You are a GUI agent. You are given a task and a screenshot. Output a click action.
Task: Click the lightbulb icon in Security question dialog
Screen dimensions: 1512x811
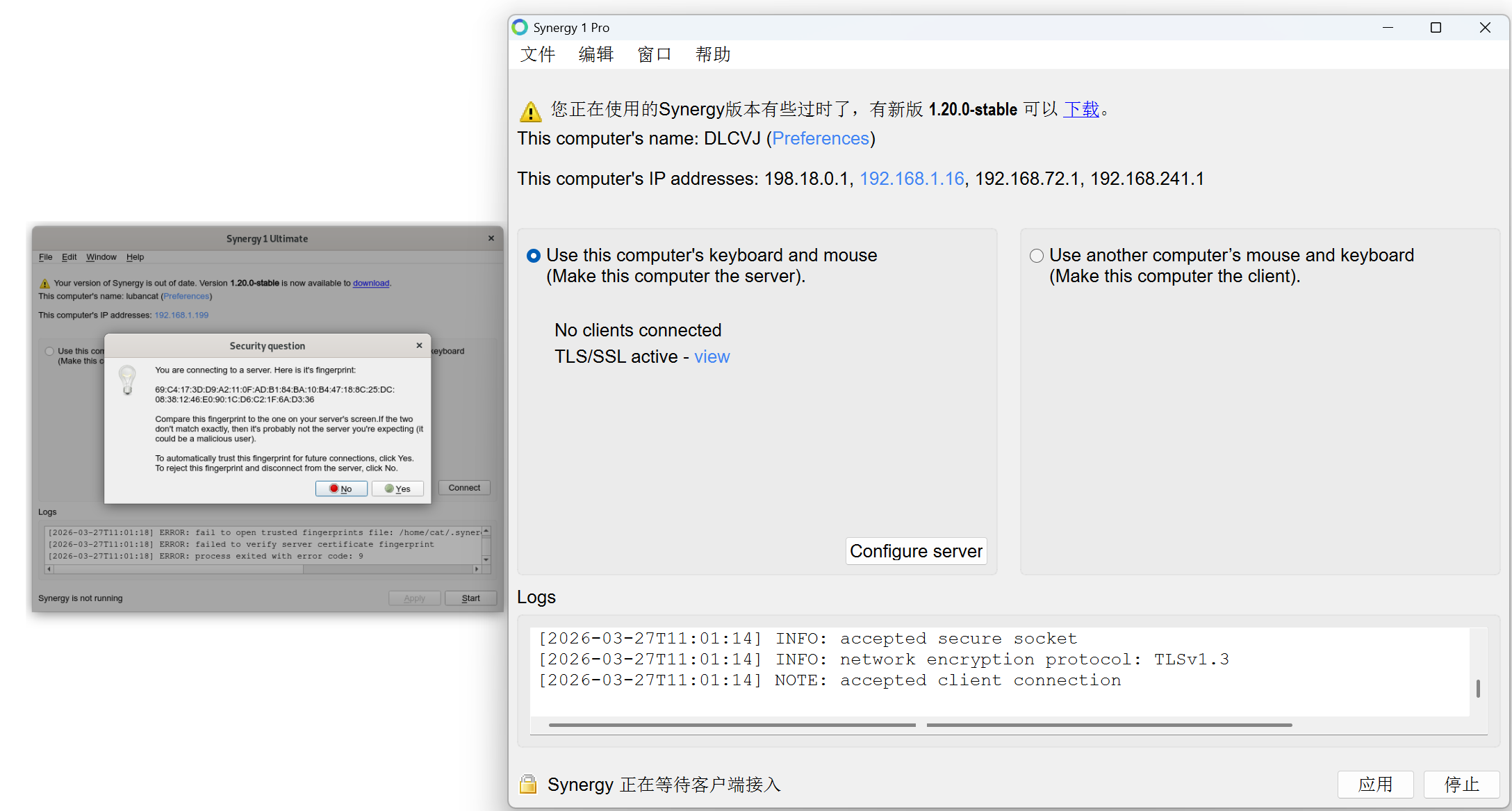click(127, 380)
